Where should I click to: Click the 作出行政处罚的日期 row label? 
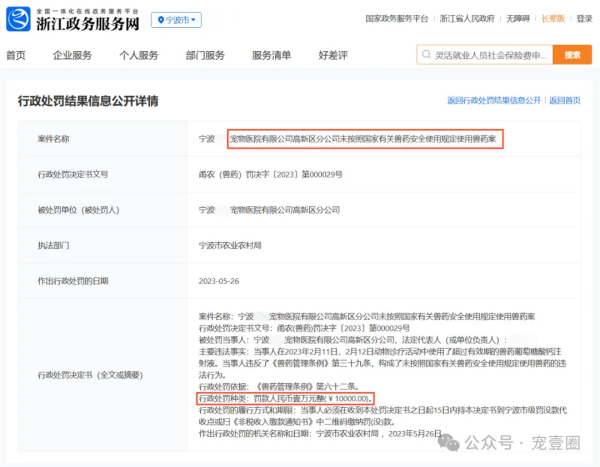73,281
